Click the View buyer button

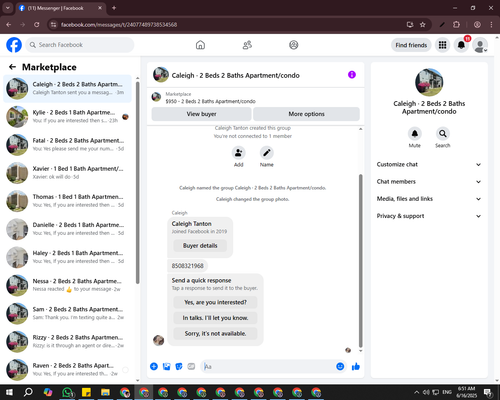pyautogui.click(x=201, y=114)
